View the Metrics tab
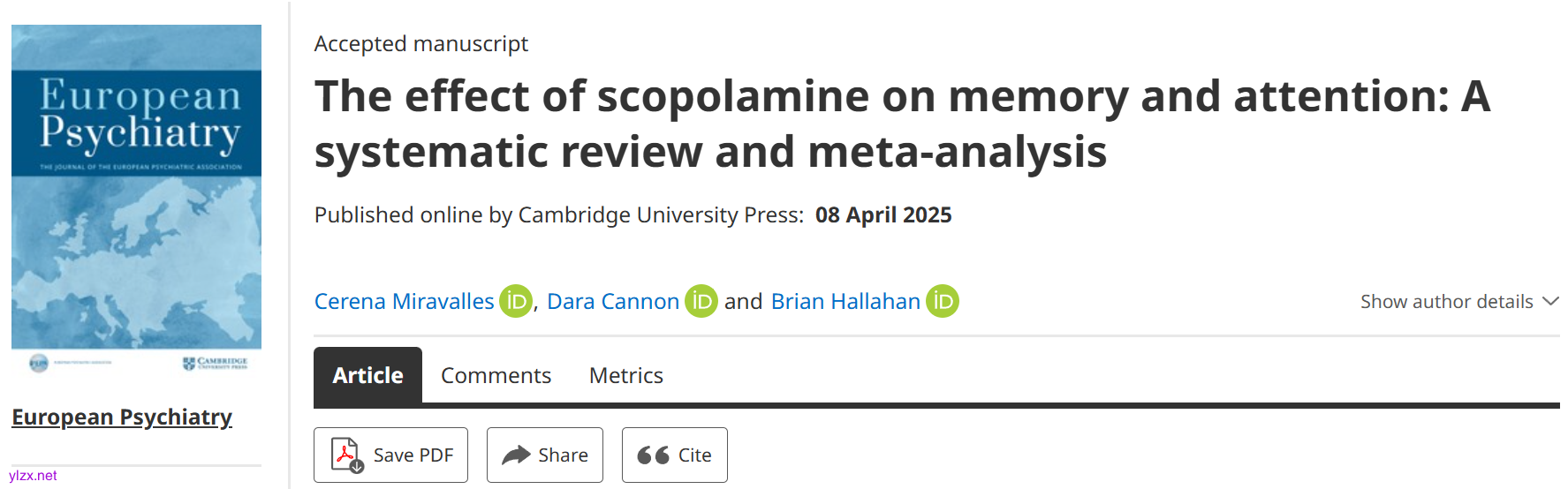1568x489 pixels. (x=625, y=376)
